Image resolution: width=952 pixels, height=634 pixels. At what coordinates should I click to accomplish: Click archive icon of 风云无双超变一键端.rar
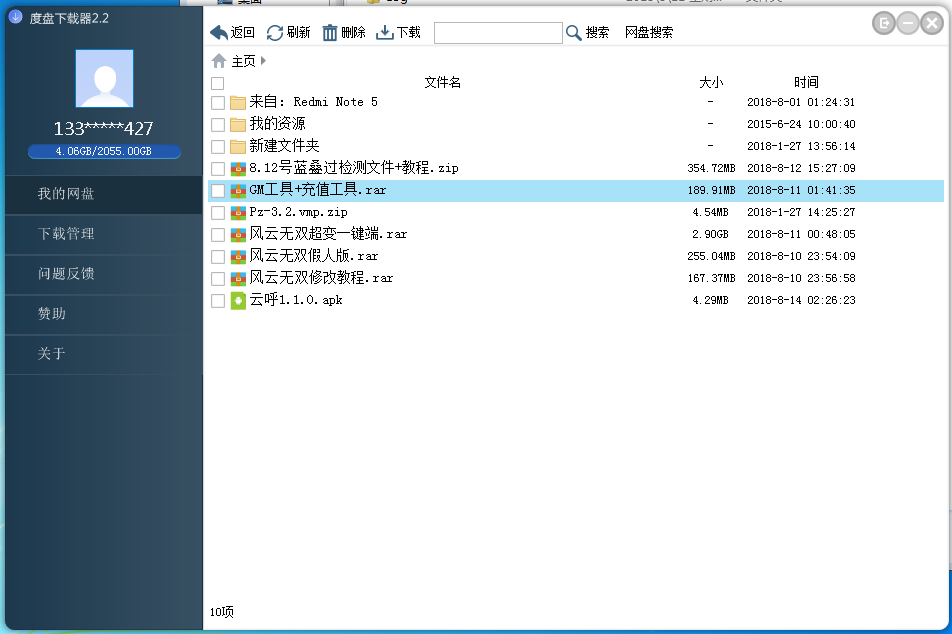tap(238, 234)
